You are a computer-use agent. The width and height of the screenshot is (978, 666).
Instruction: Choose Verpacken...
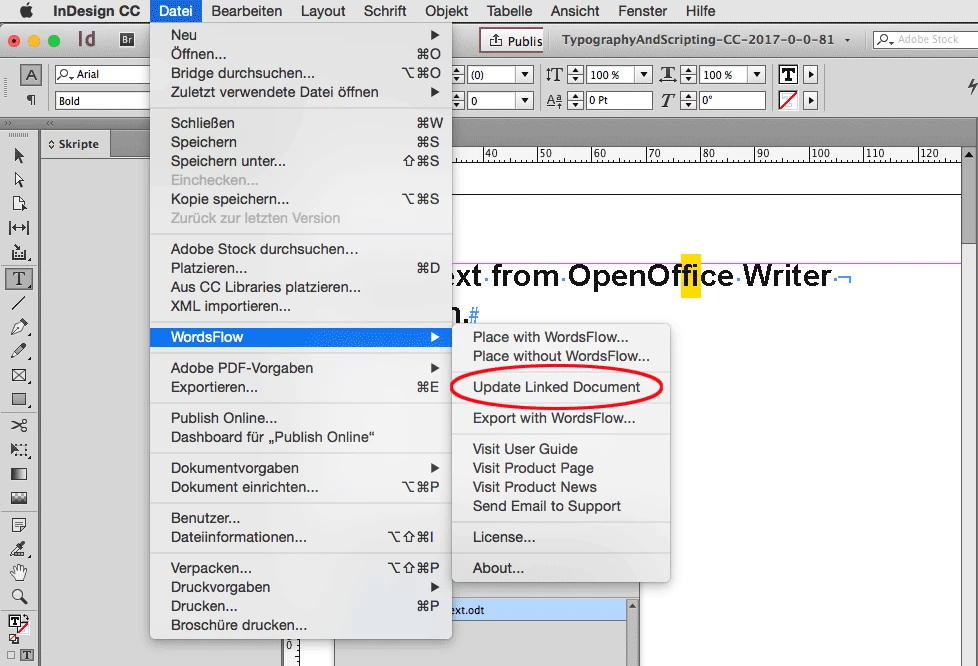point(301,568)
